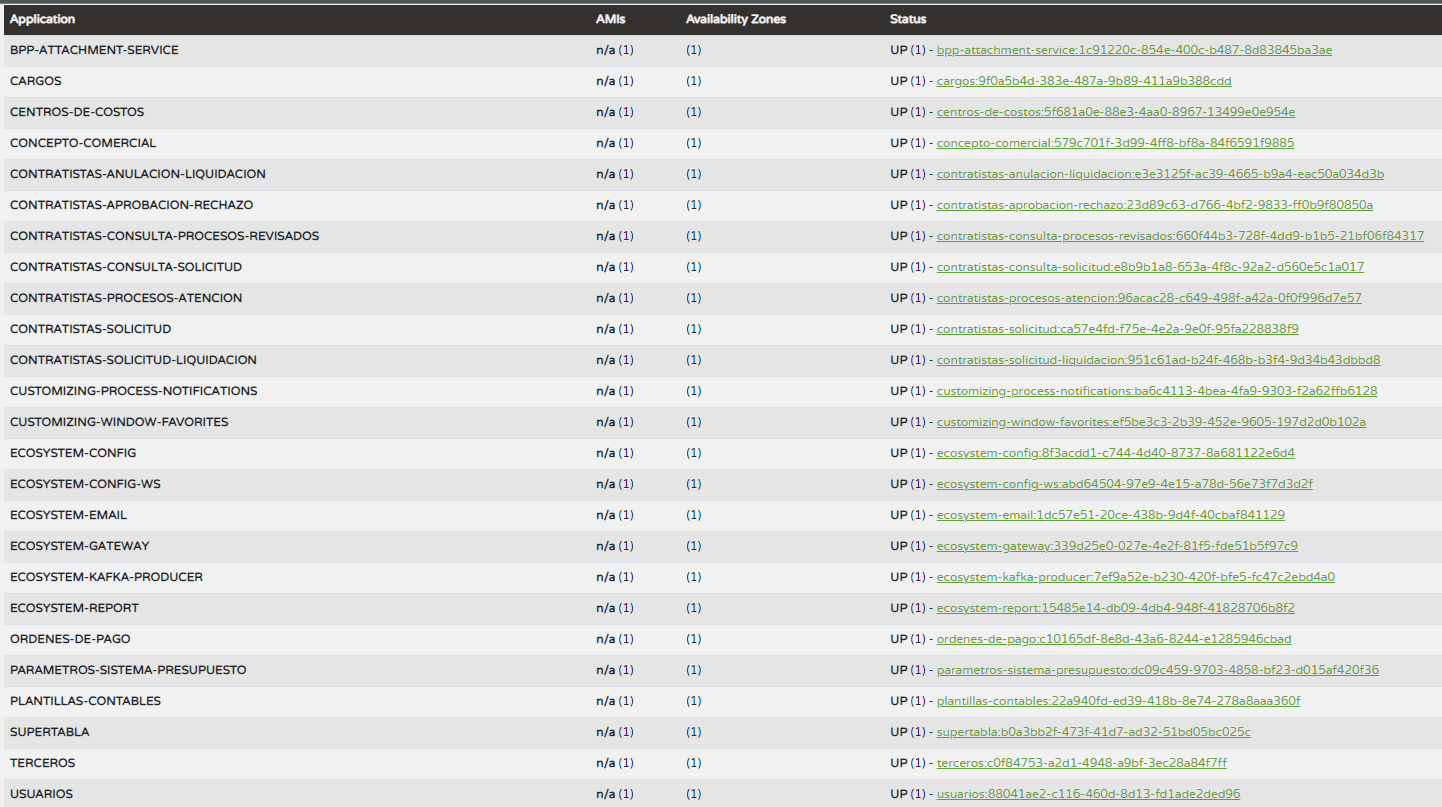Click the ecosystem-email instance link

coord(1110,515)
